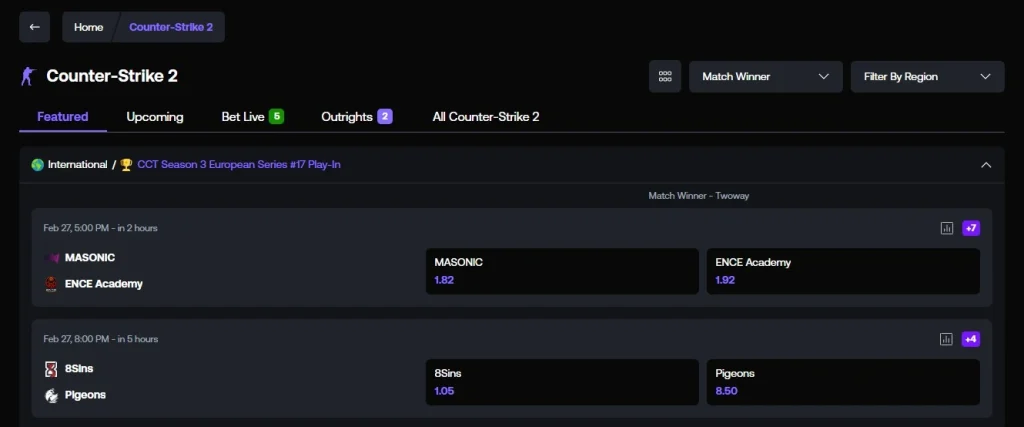Click the ENCE Academy team logo

pos(51,284)
